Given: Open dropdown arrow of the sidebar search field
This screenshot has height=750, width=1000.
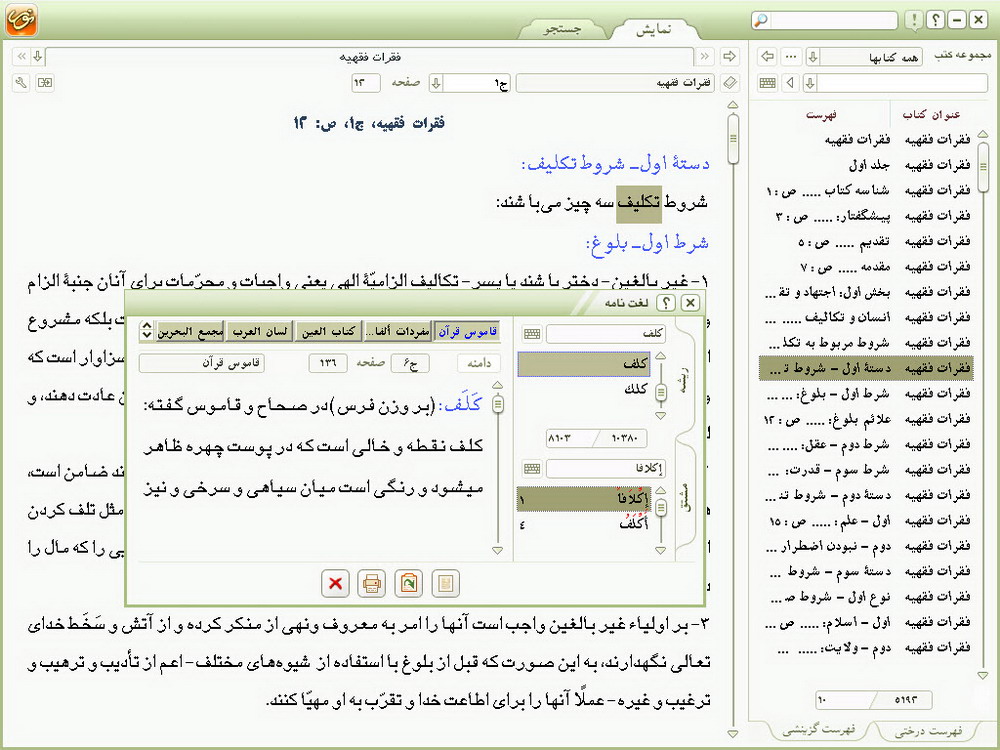Looking at the screenshot, I should tap(810, 83).
